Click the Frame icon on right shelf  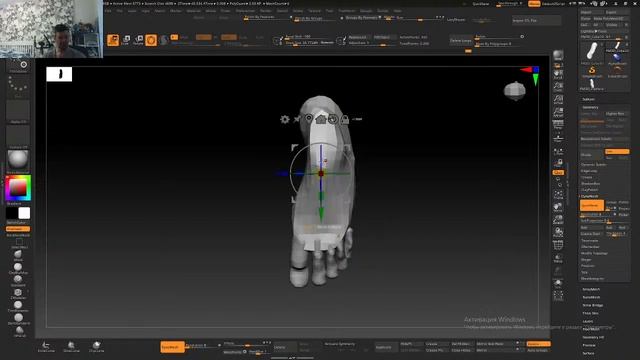558,195
